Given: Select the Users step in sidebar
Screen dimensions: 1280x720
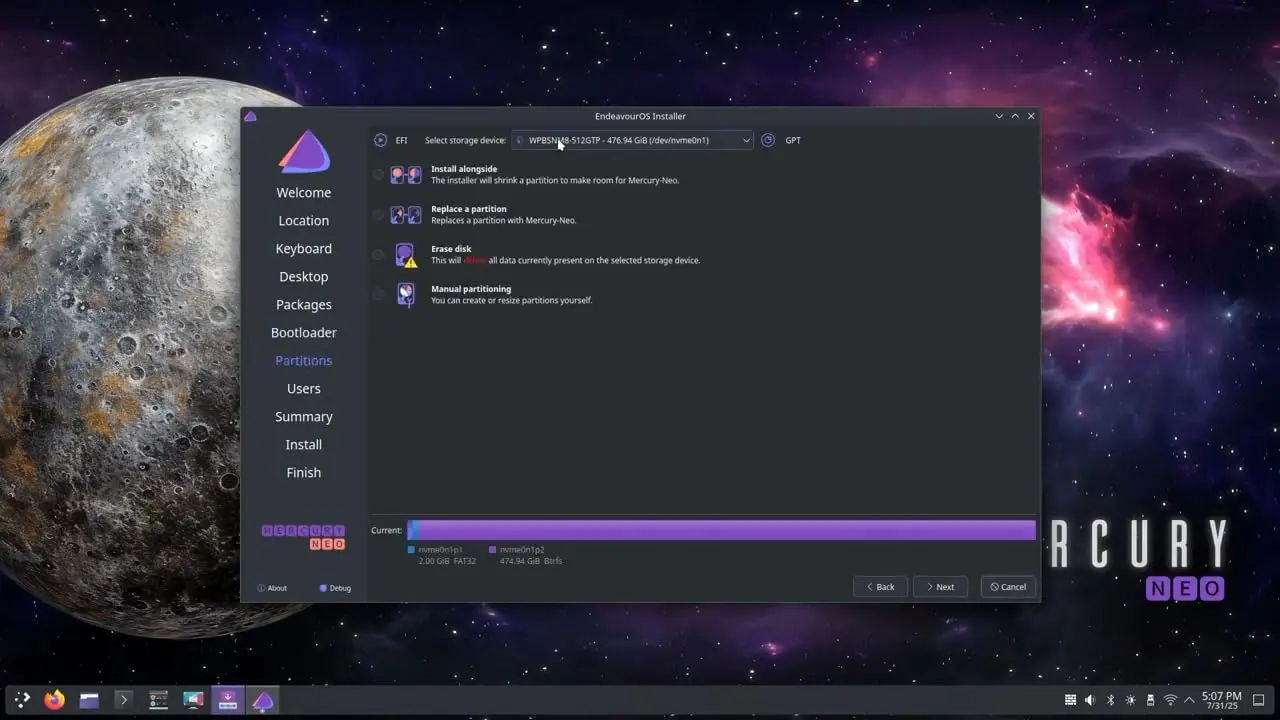Looking at the screenshot, I should click(304, 389).
